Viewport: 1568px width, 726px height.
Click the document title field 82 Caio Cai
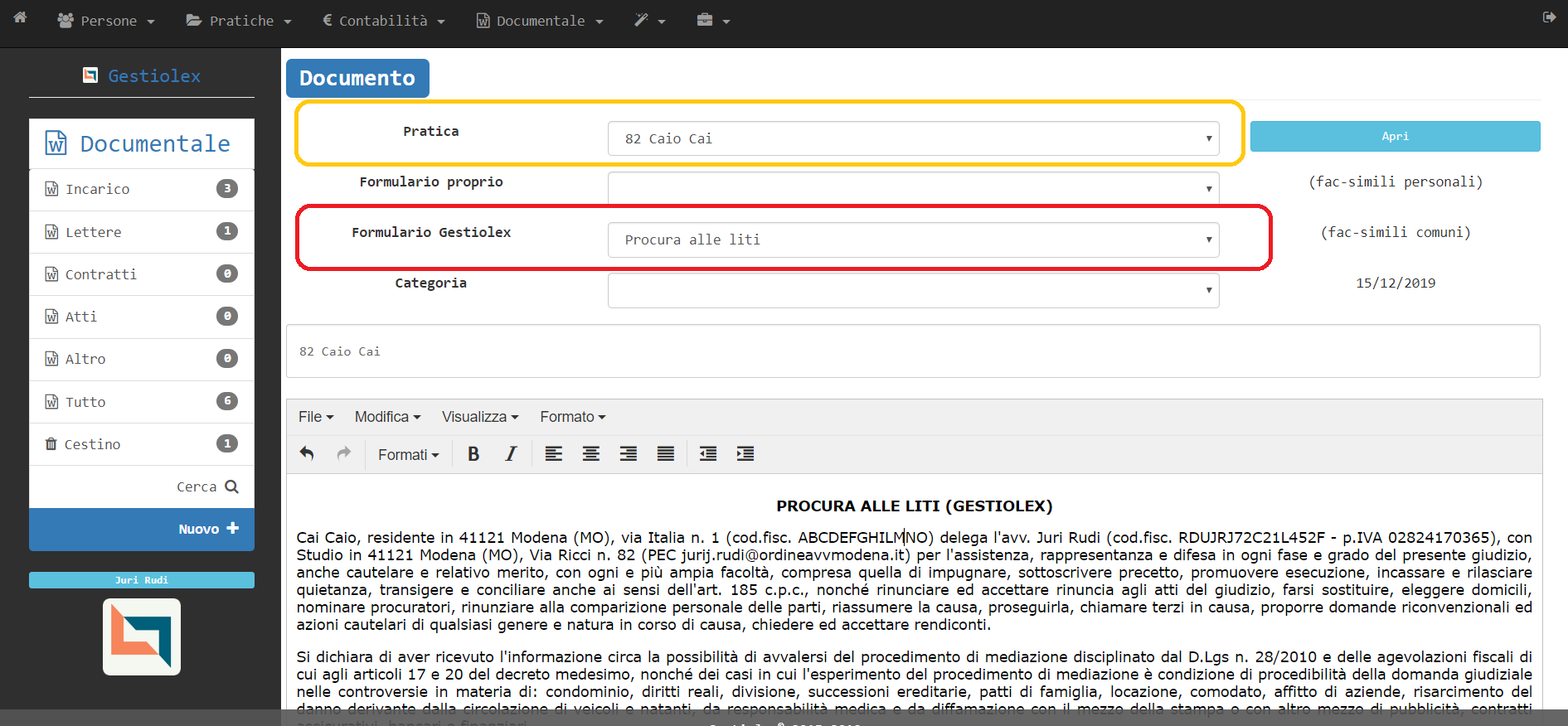click(913, 351)
